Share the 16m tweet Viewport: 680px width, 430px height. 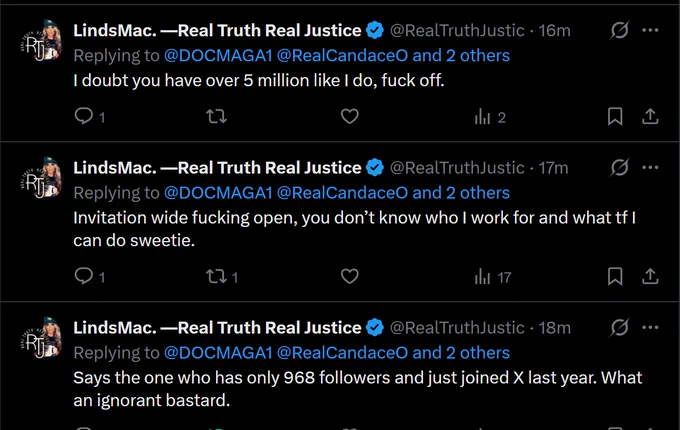[650, 116]
